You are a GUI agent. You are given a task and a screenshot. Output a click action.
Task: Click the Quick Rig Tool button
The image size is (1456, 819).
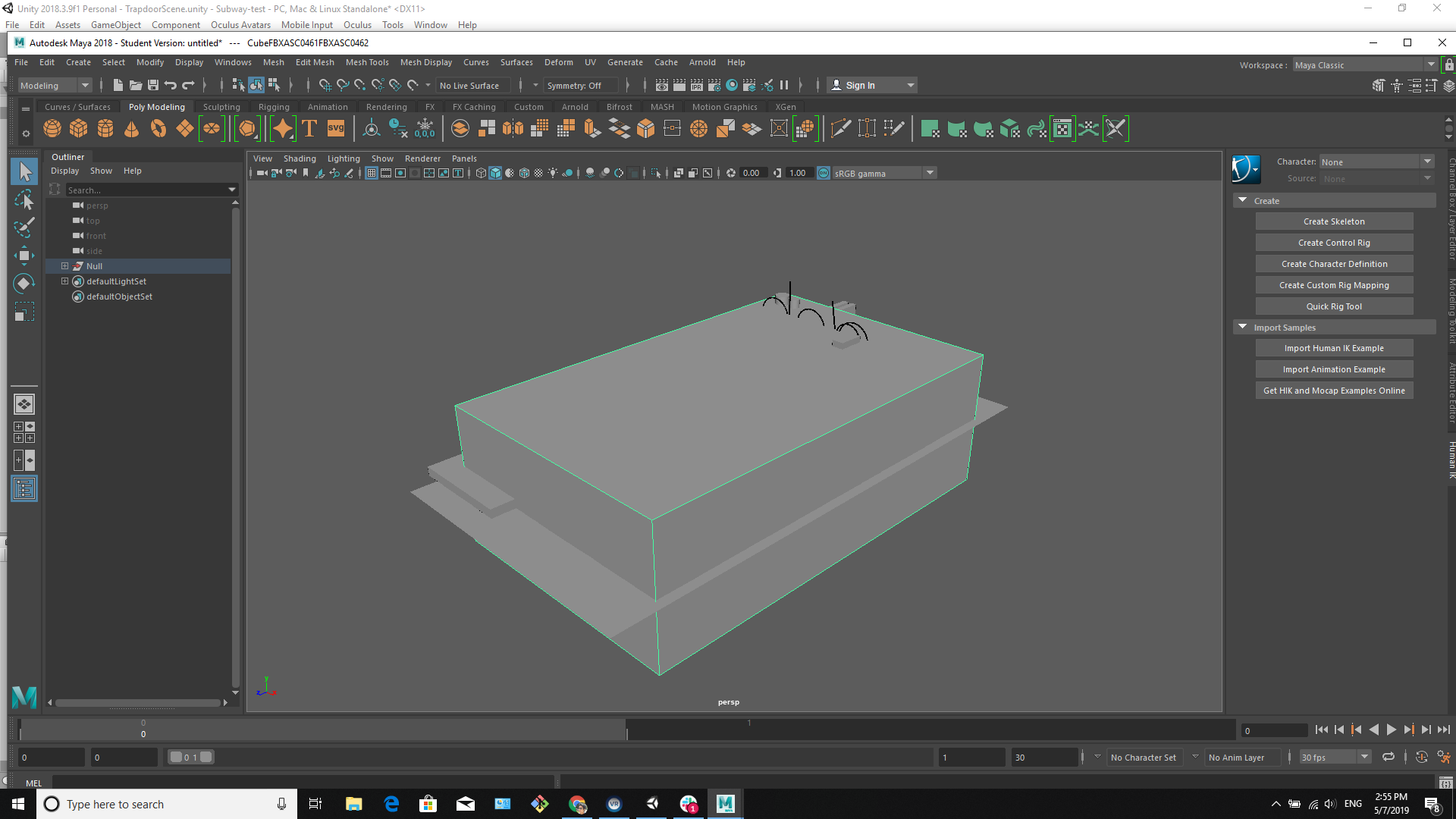(1334, 306)
